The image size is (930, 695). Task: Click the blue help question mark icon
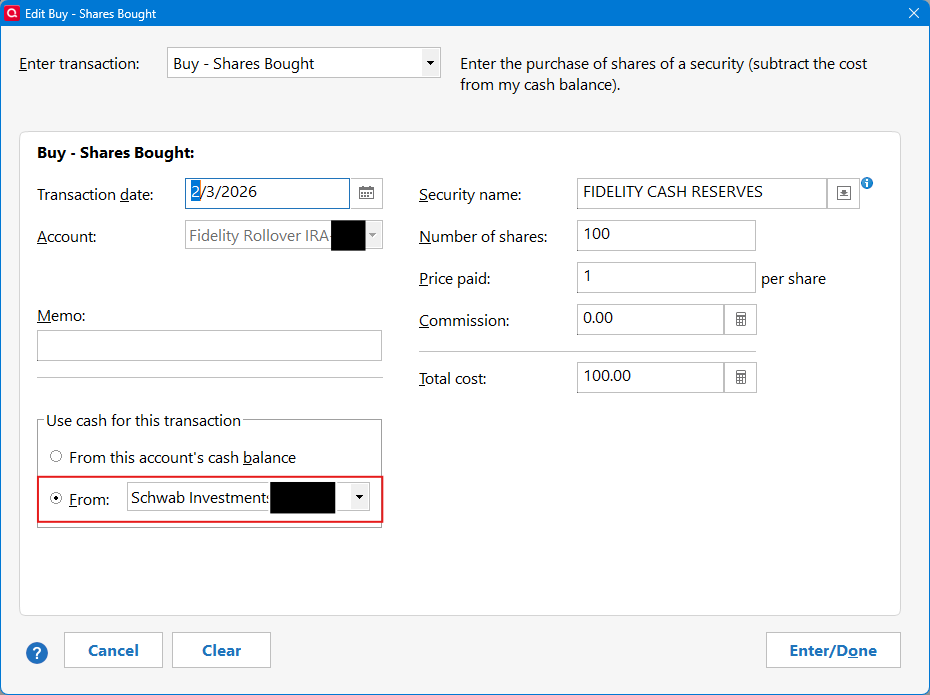pos(37,653)
